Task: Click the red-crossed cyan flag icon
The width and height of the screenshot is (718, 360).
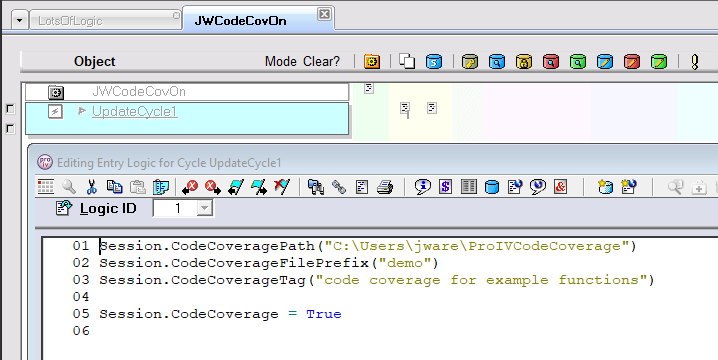Action: click(x=282, y=186)
